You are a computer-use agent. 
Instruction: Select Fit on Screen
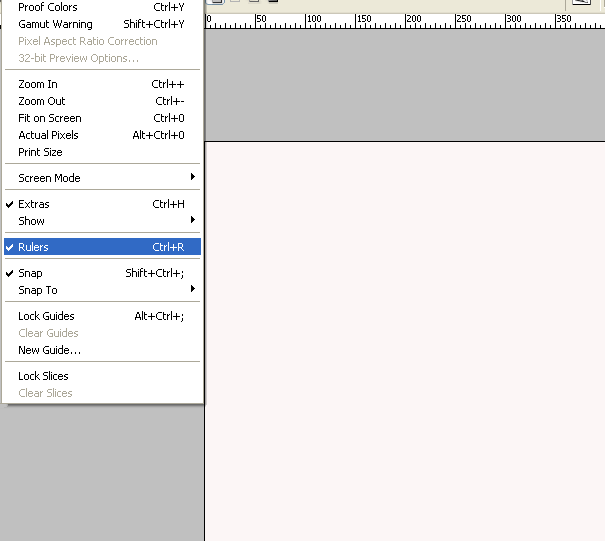tap(50, 118)
